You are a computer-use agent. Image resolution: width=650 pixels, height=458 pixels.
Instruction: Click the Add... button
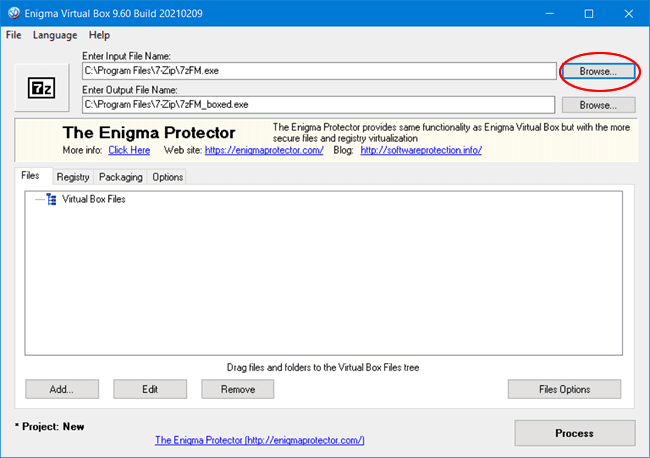[61, 389]
